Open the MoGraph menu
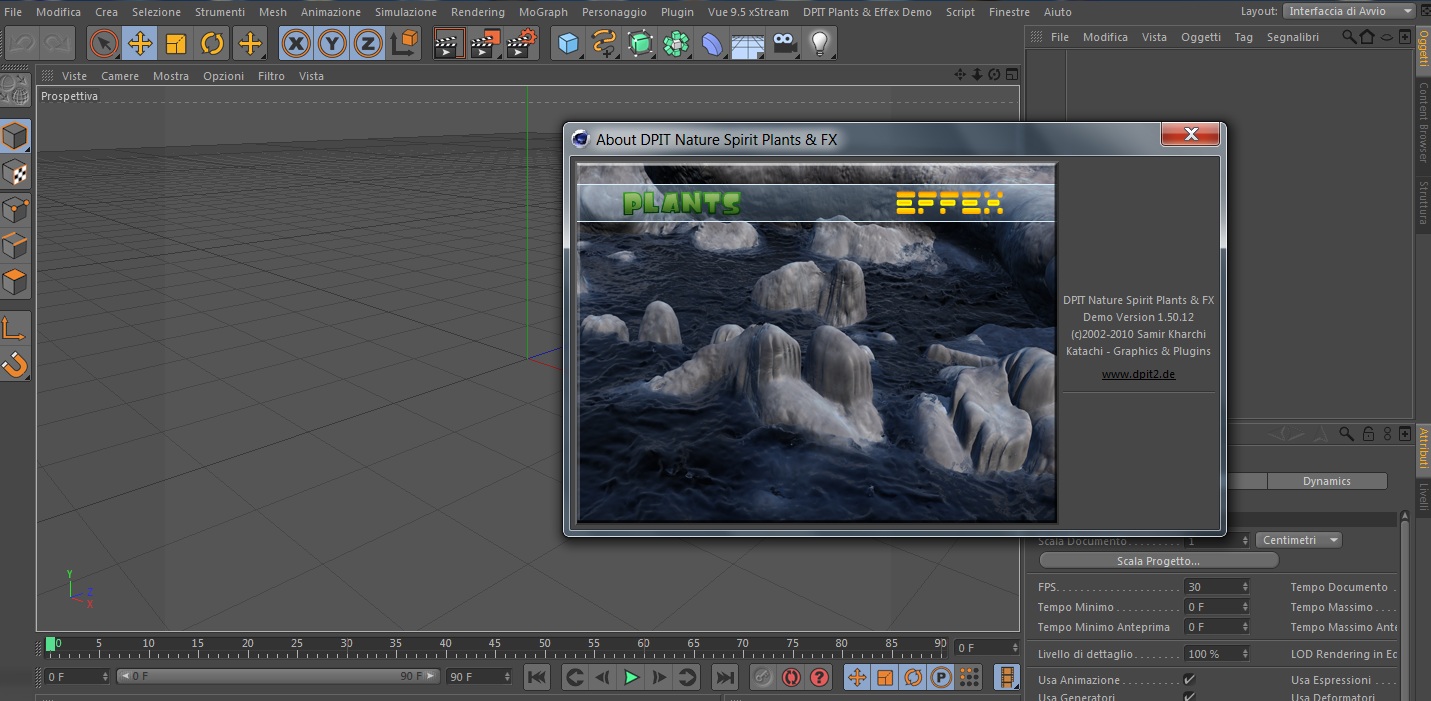The height and width of the screenshot is (701, 1431). [543, 12]
